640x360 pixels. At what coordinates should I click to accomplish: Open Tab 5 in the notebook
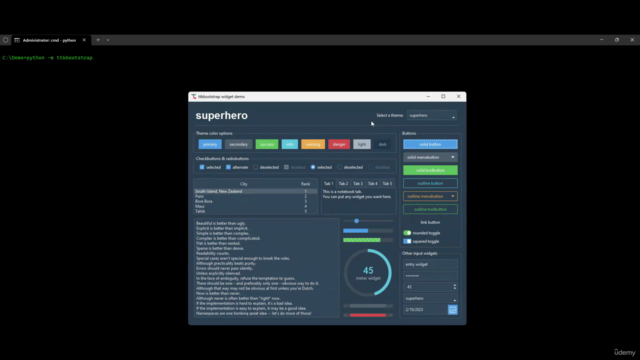pyautogui.click(x=387, y=184)
